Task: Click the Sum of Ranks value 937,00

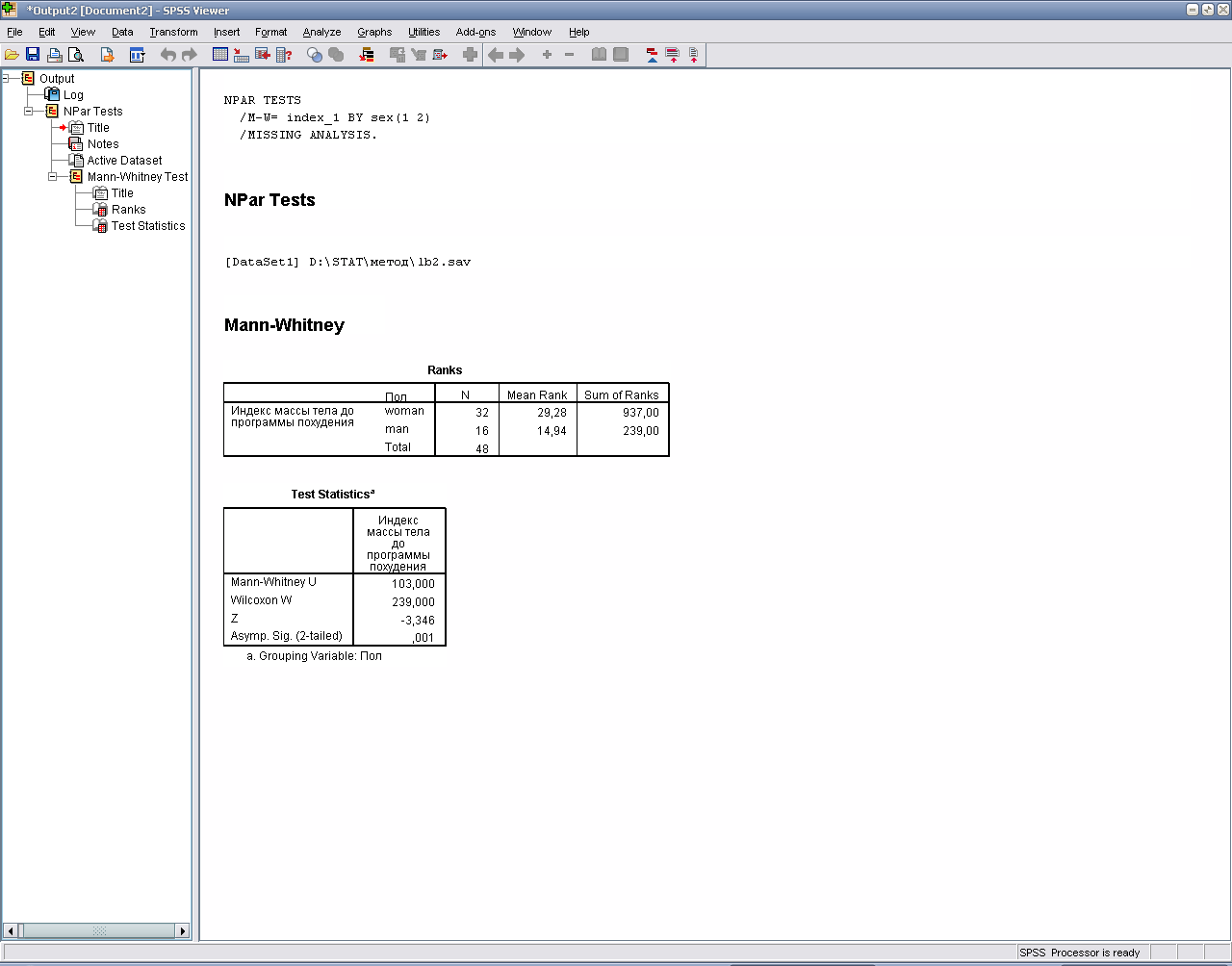Action: [x=641, y=412]
